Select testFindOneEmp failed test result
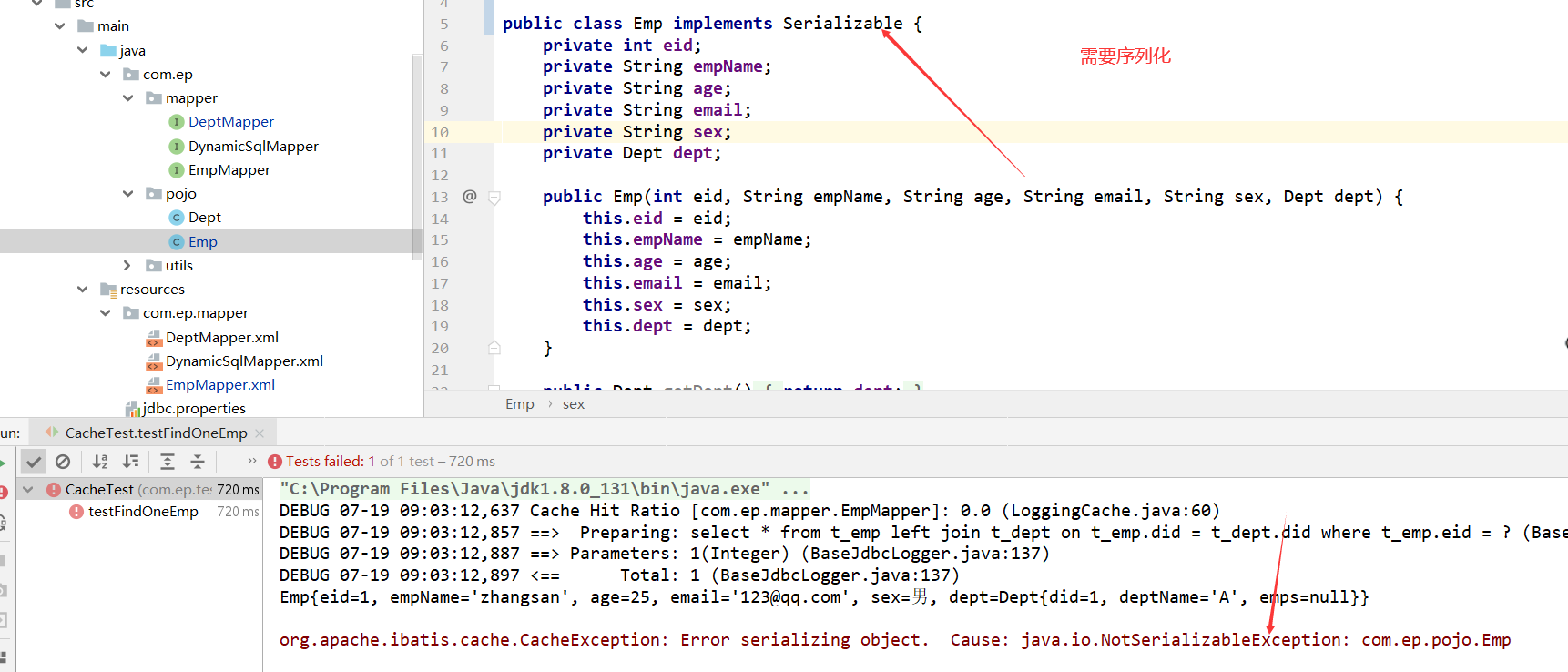The image size is (1568, 672). (x=143, y=512)
